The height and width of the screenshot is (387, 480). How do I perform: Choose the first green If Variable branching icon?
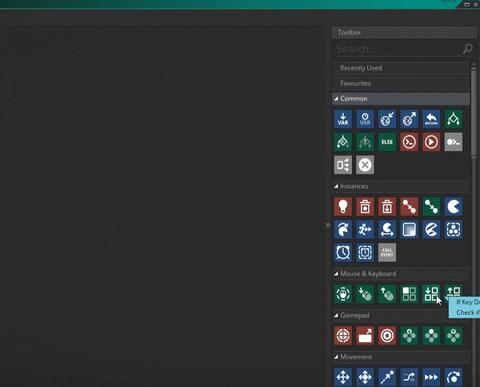[453, 119]
